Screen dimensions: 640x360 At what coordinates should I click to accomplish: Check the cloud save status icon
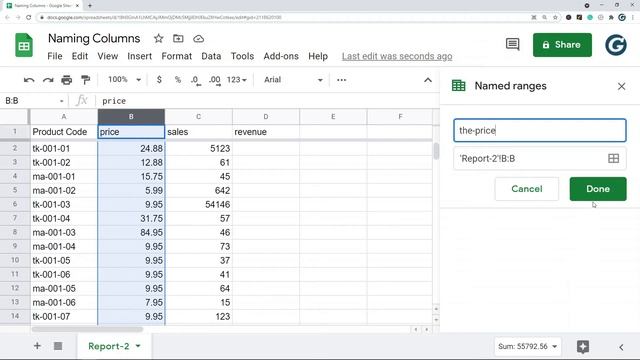[x=198, y=39]
